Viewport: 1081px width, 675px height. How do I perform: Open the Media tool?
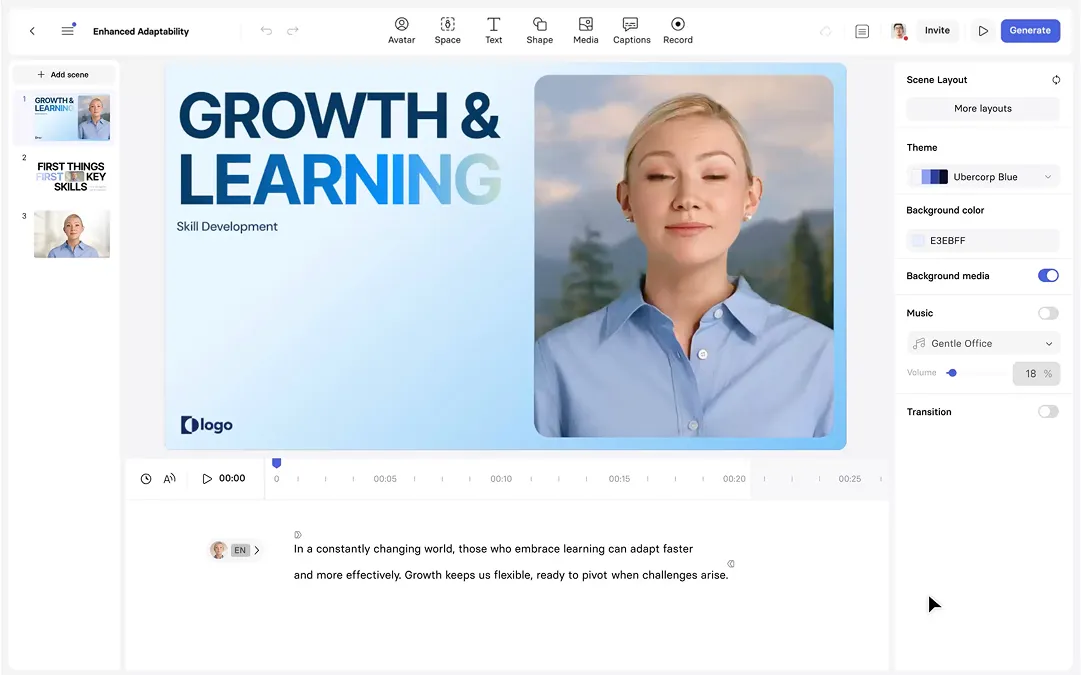pyautogui.click(x=585, y=30)
